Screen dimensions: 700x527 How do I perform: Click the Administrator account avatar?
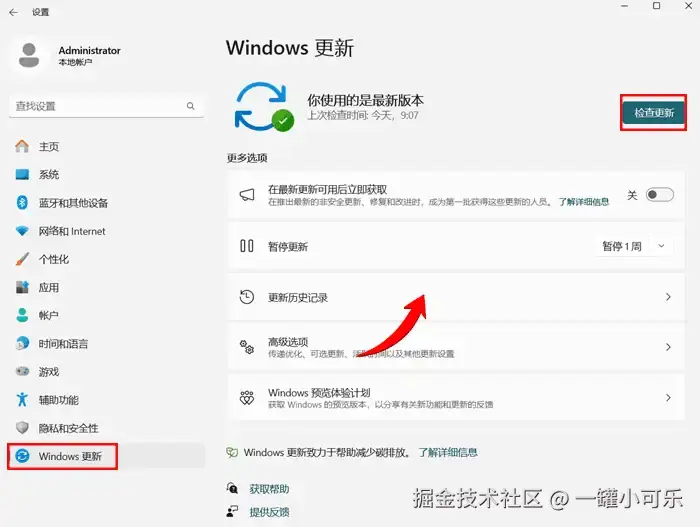pos(29,55)
